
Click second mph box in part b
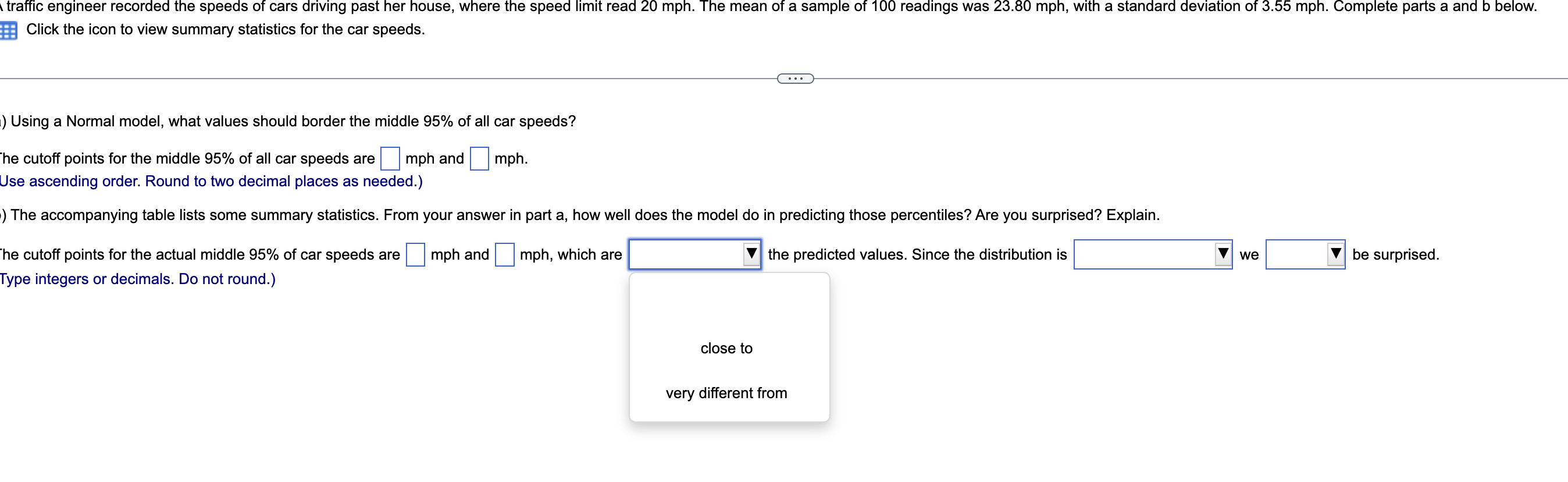click(504, 255)
